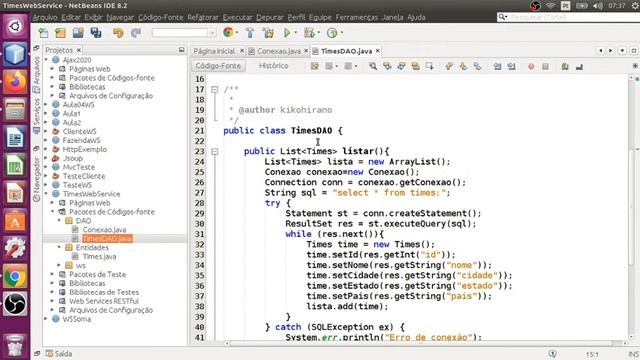Click the Comment lines icon in editor toolbar
Image resolution: width=640 pixels, height=360 pixels.
(565, 66)
